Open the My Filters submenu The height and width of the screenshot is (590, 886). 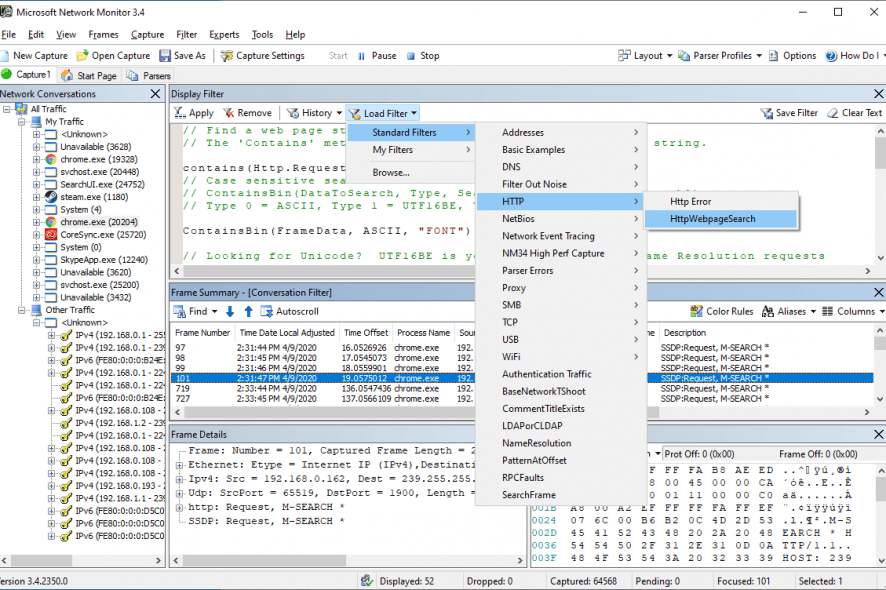[x=410, y=150]
